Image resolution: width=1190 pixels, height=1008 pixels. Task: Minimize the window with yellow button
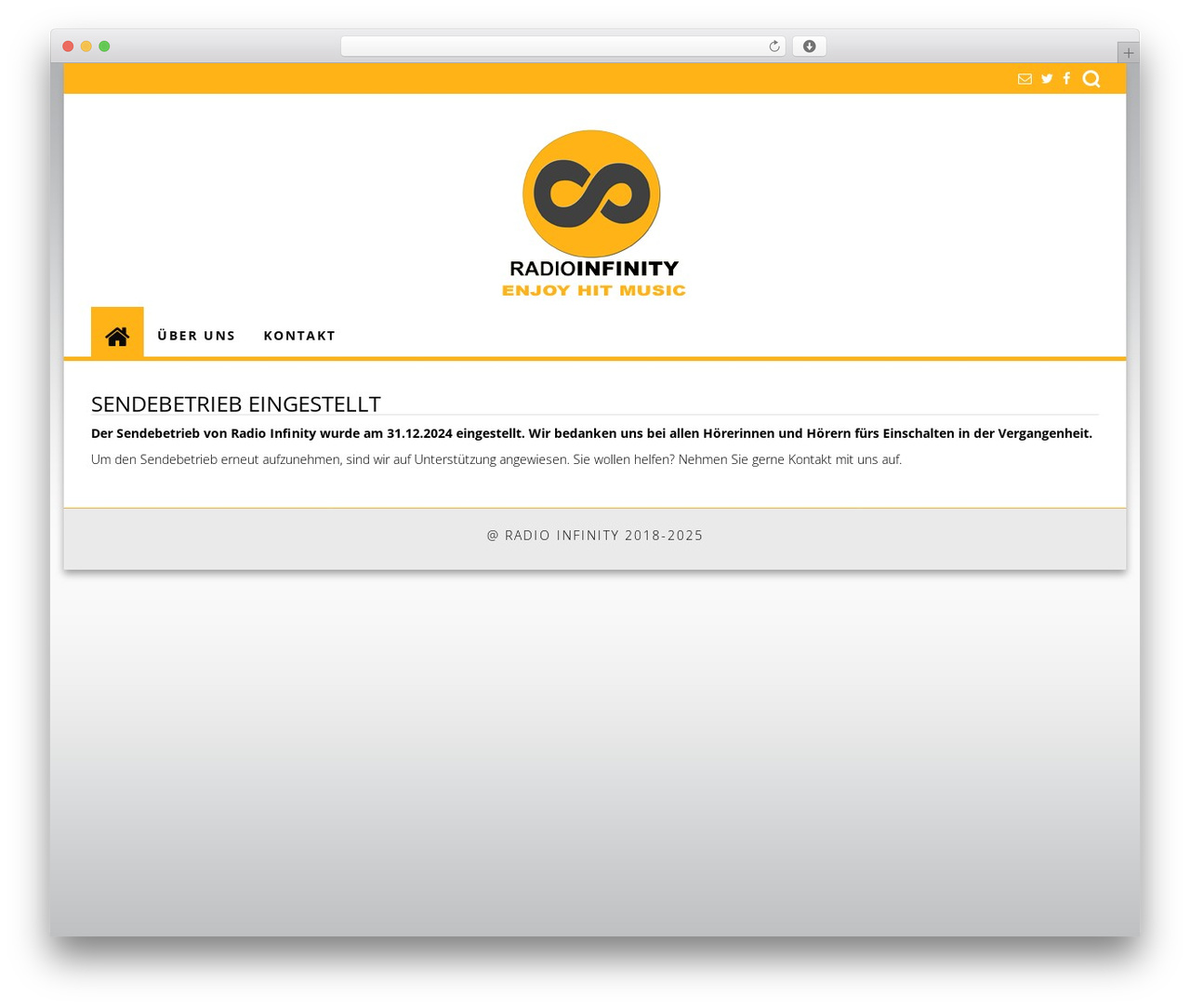coord(86,46)
